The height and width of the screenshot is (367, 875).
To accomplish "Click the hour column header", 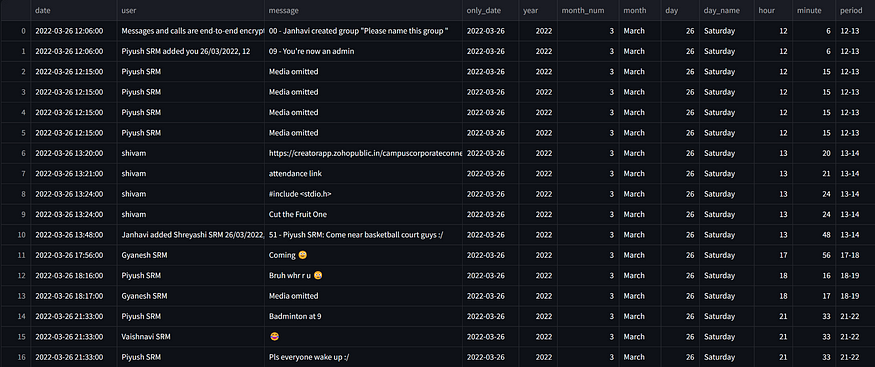I will tap(773, 11).
